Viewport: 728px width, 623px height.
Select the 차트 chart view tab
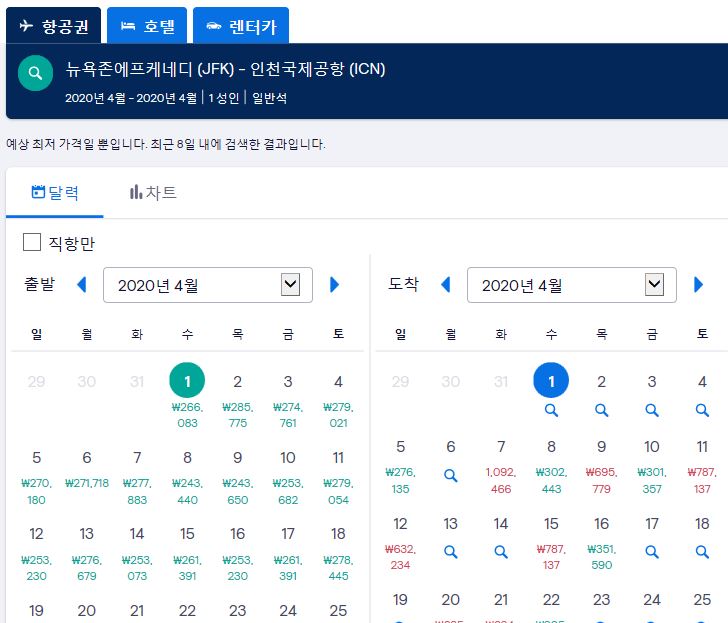pos(153,193)
